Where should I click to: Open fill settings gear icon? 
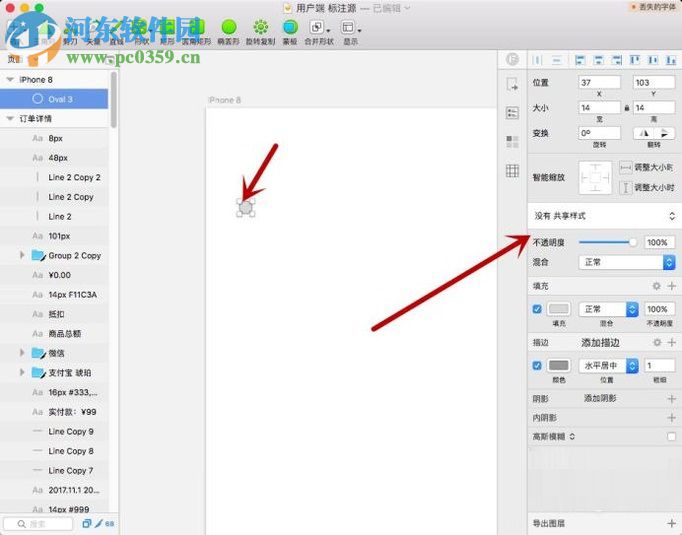pyautogui.click(x=657, y=286)
